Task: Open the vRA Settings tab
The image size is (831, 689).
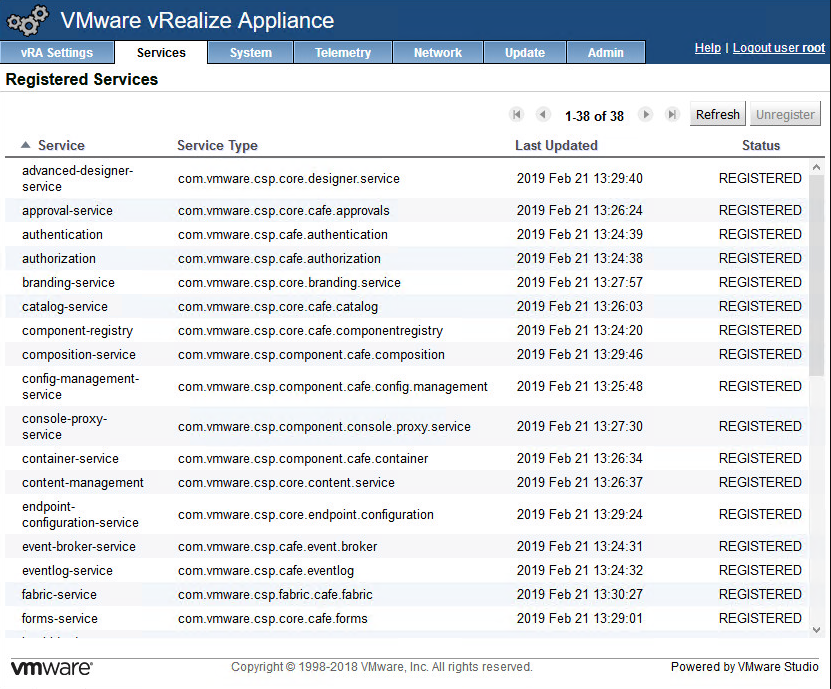Action: (57, 53)
